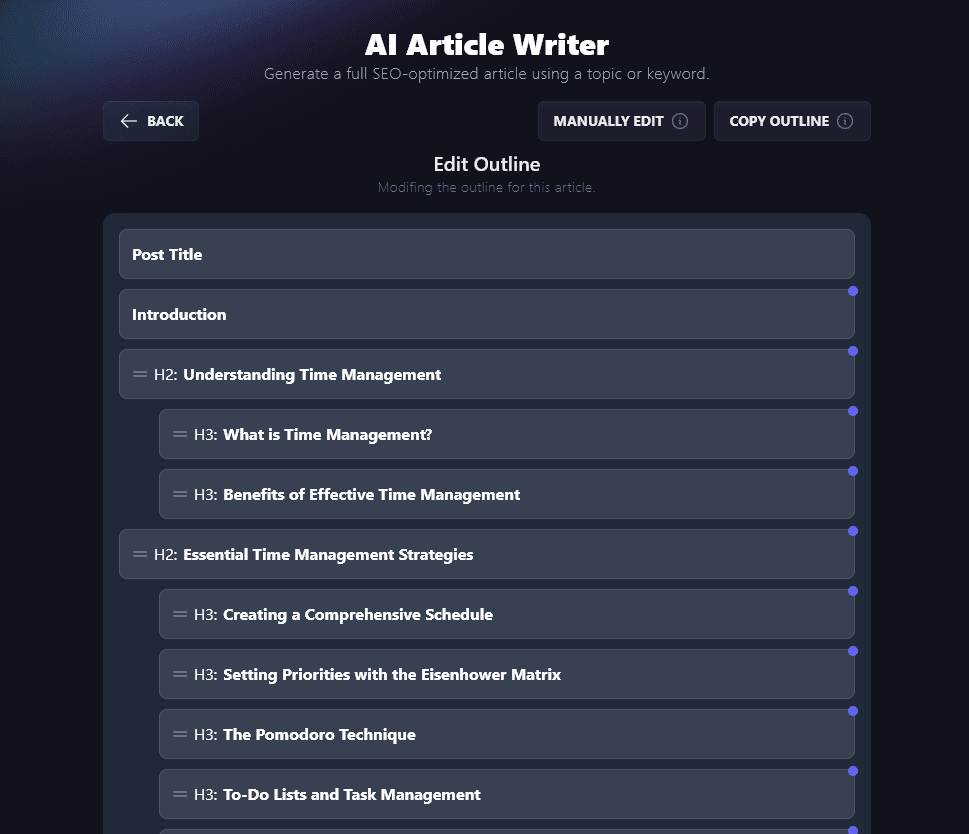Click the left arrow icon in Back button

point(128,121)
